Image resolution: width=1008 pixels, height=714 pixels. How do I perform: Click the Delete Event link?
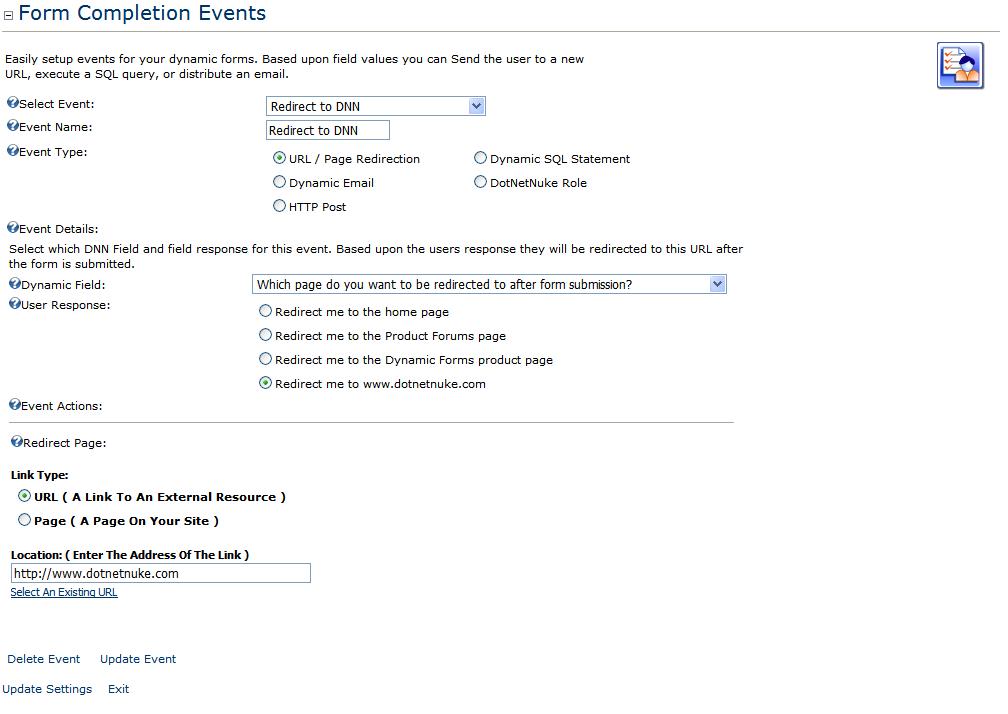point(44,659)
